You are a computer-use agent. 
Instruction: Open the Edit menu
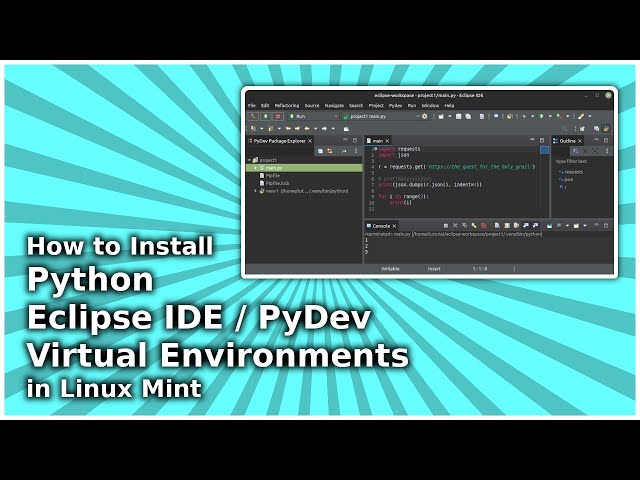tap(265, 106)
